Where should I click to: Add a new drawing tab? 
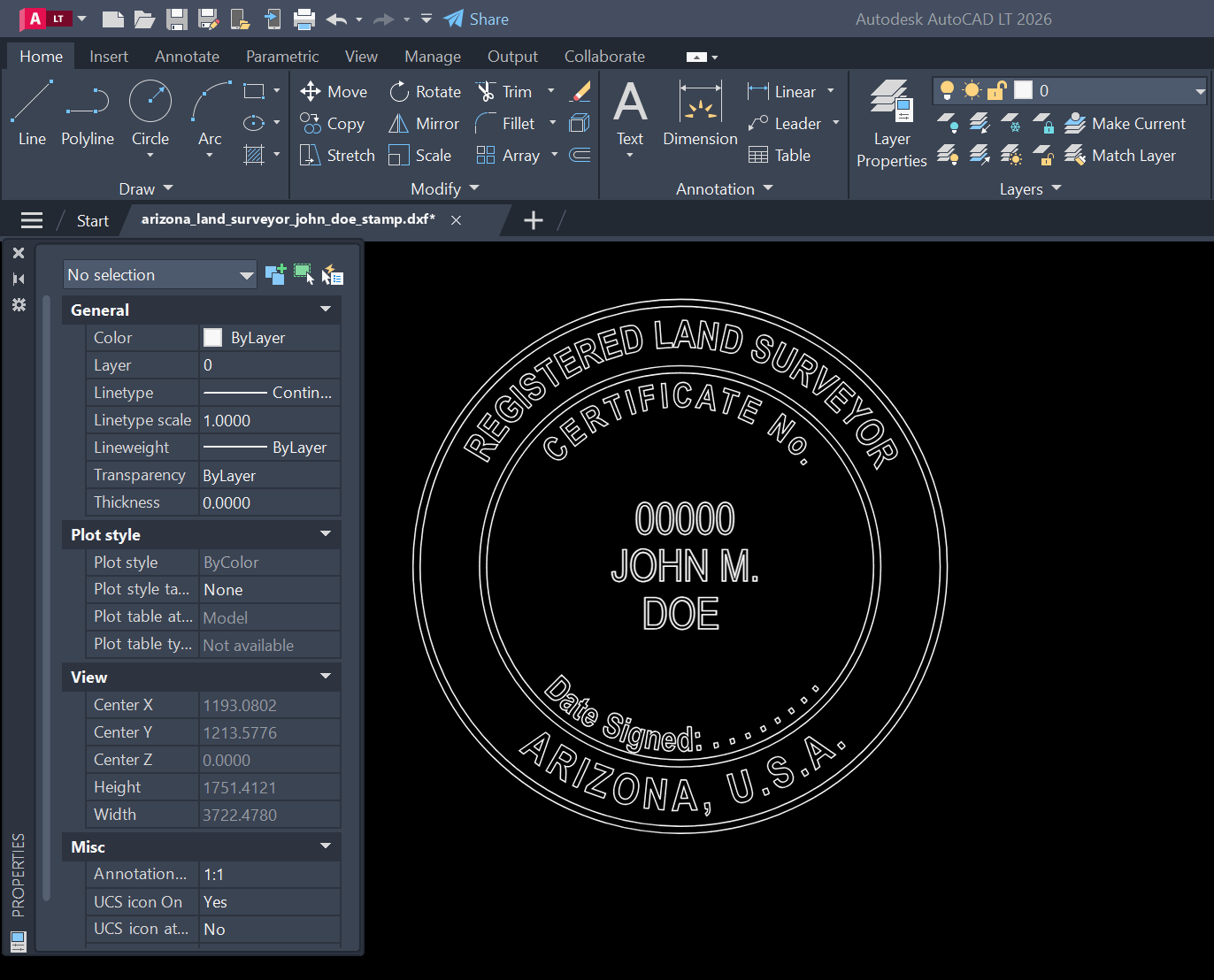534,220
